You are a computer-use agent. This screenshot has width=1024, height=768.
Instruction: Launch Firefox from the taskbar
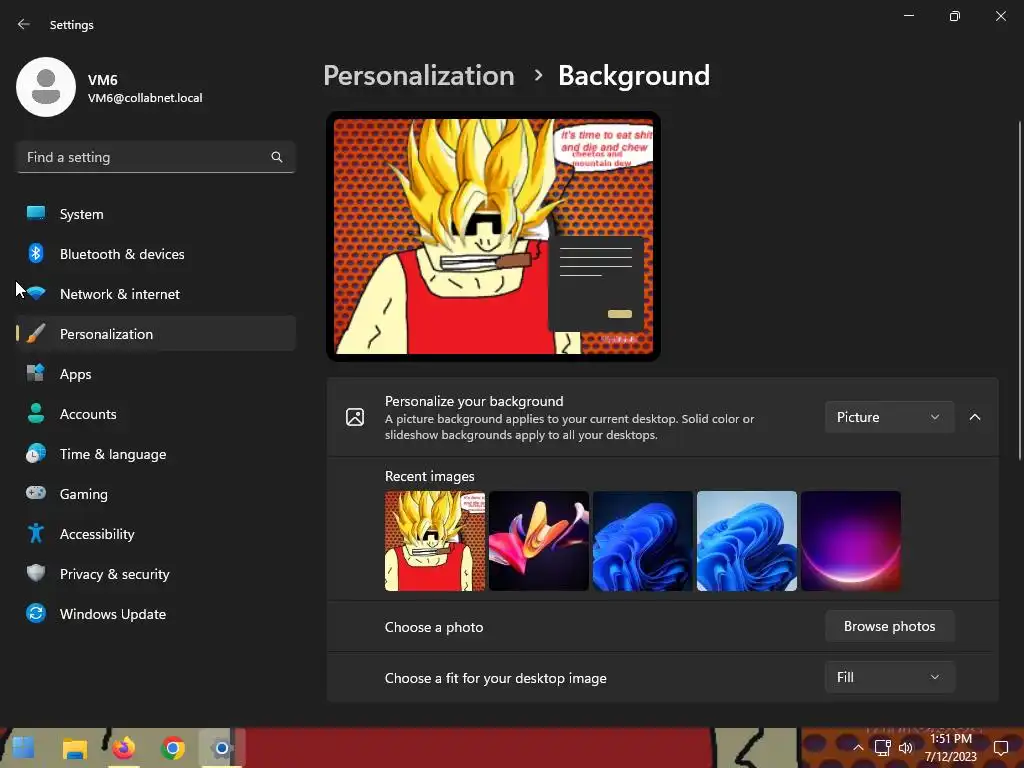(x=123, y=748)
